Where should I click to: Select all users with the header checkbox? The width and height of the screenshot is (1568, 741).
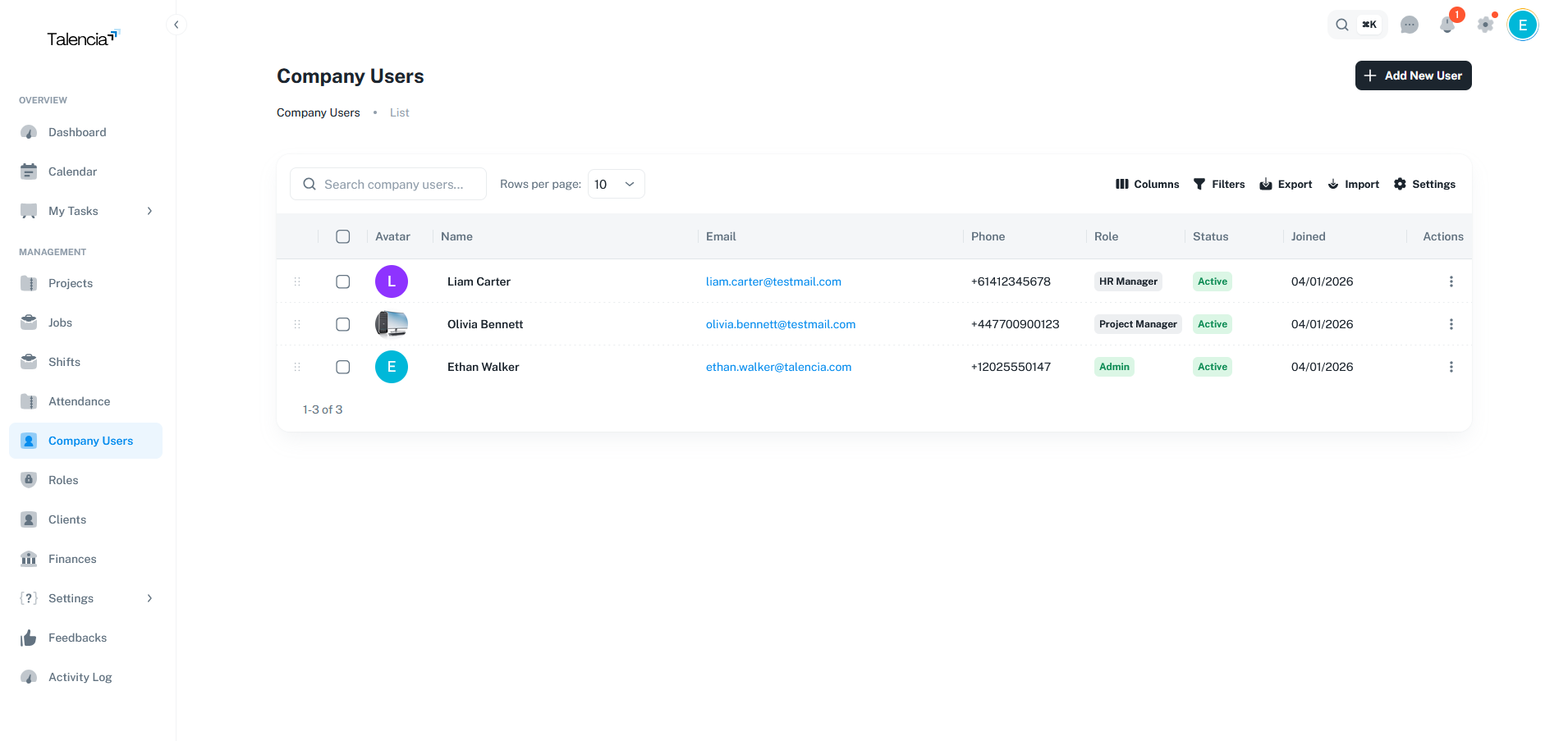[x=342, y=236]
